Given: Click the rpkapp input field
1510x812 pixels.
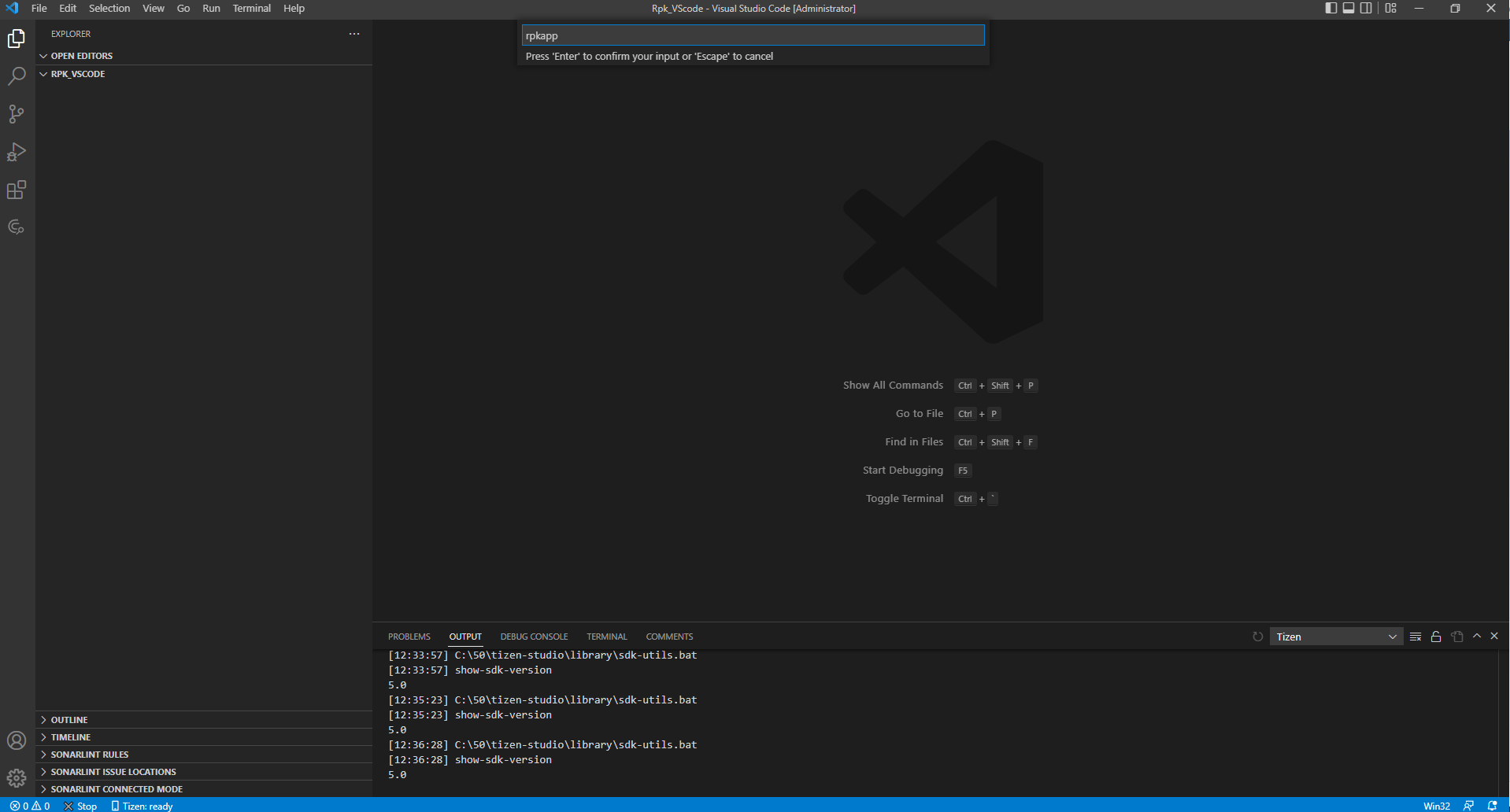Looking at the screenshot, I should 752,35.
